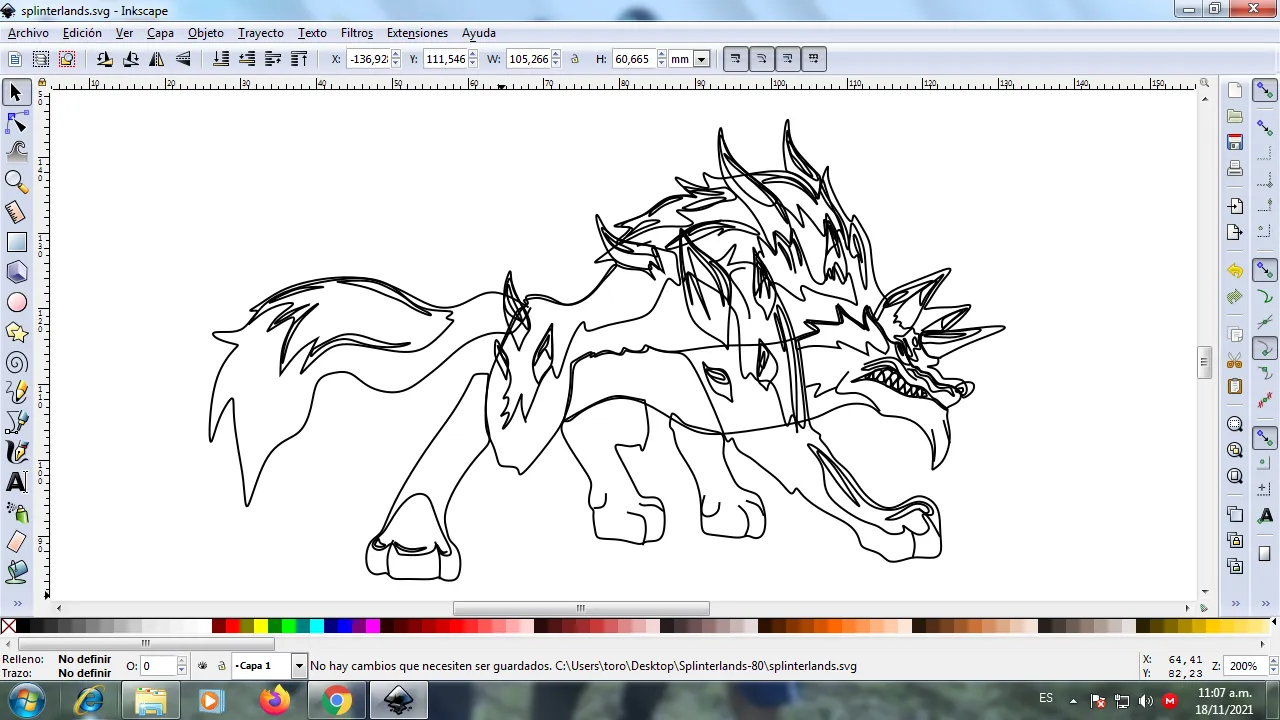
Task: Click the Undo yellow arrow button
Action: (x=1235, y=271)
